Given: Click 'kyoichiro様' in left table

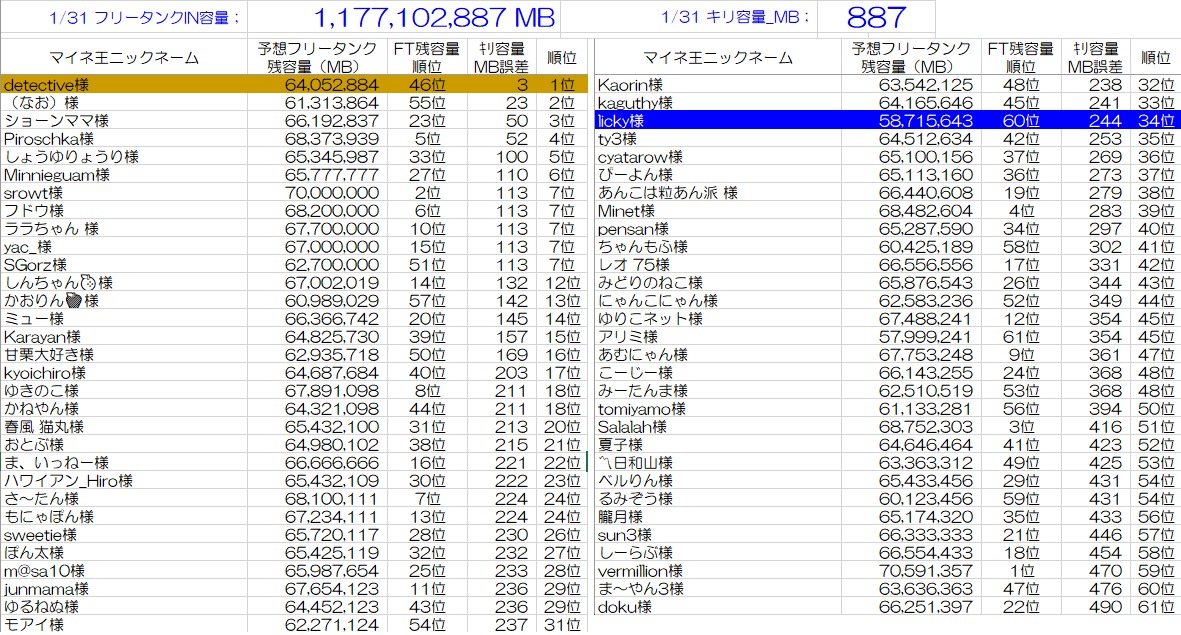Looking at the screenshot, I should (x=124, y=373).
